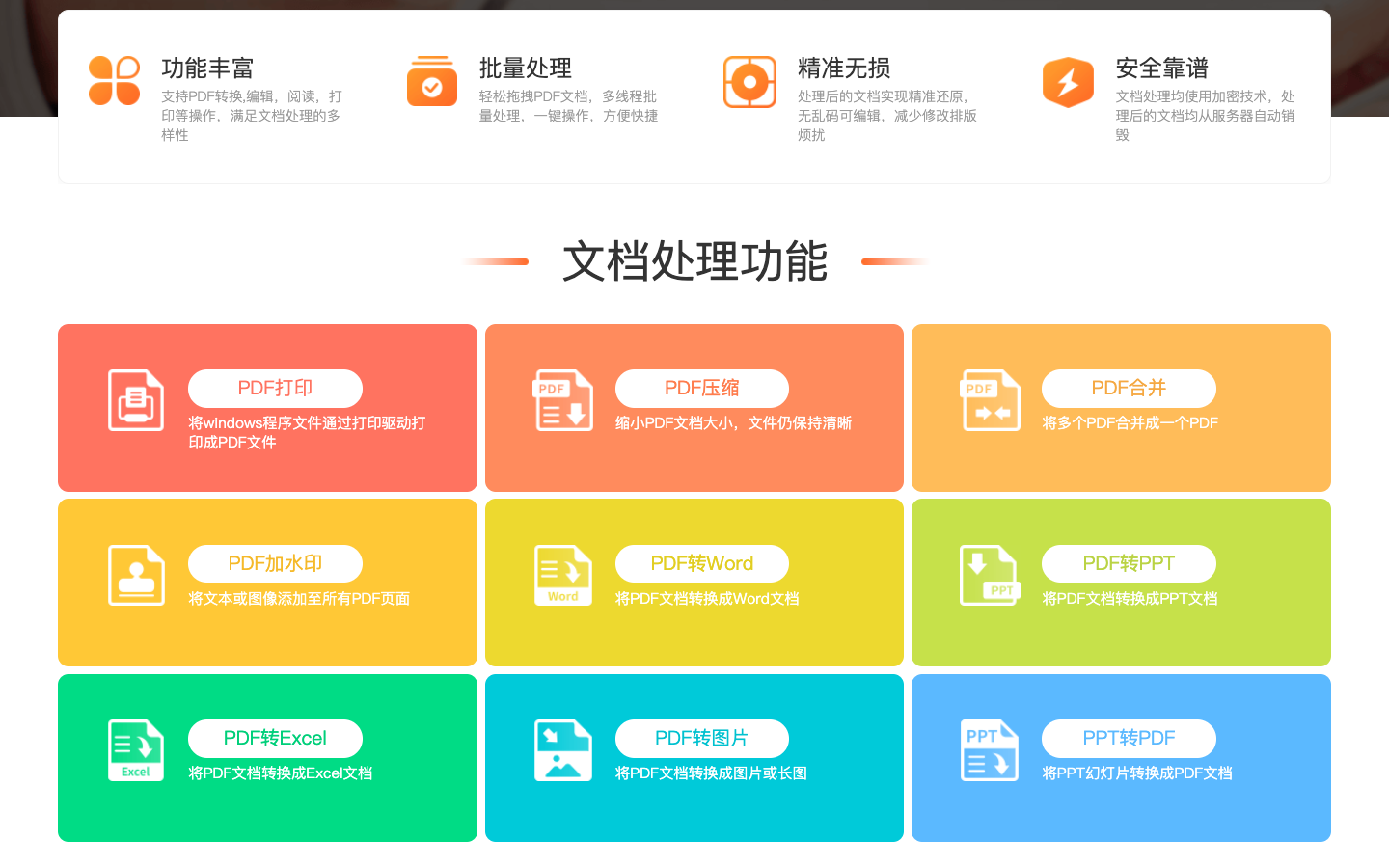
Task: Click the 功能丰富 feature icon
Action: pos(114,81)
